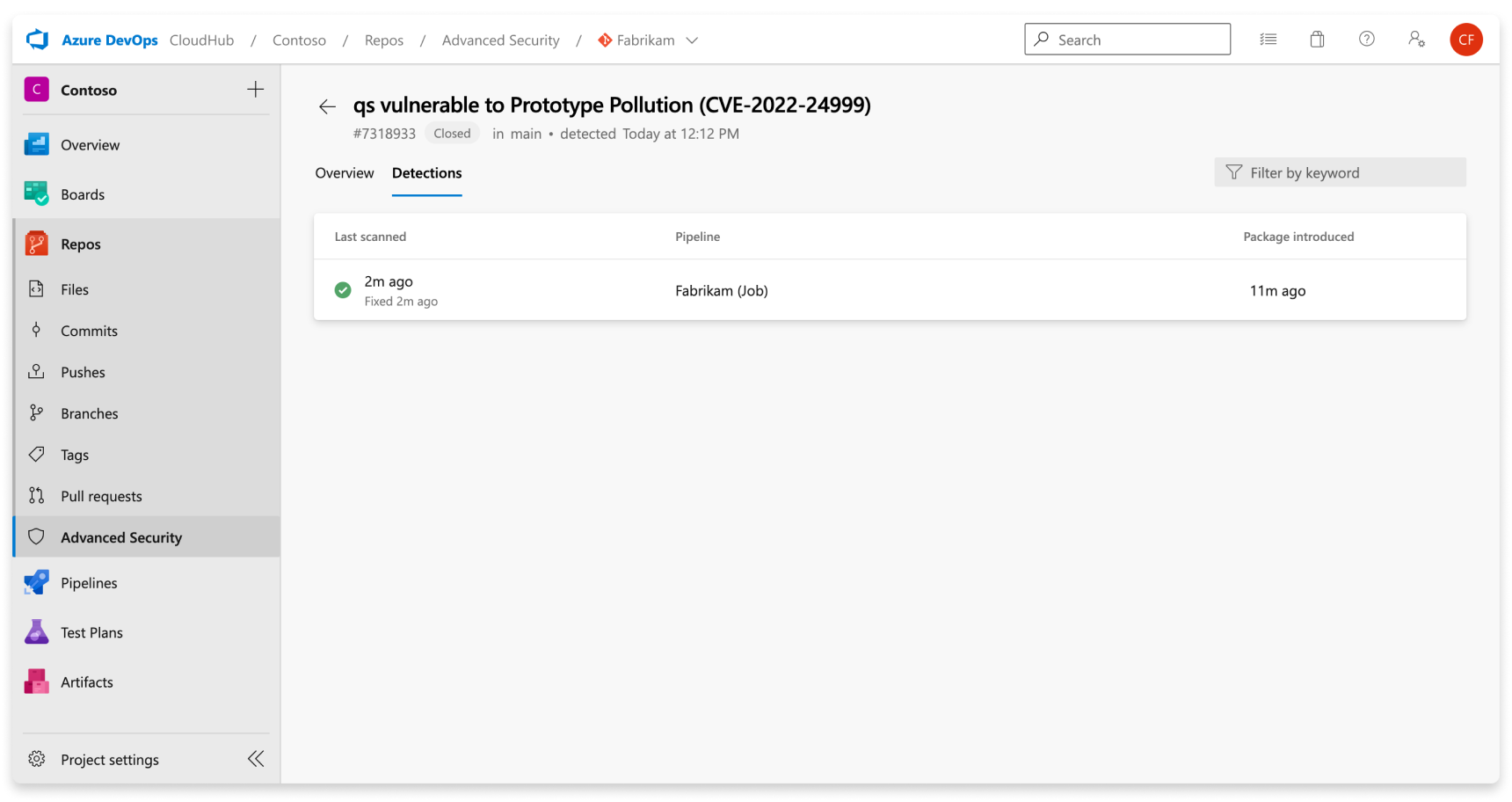Switch to the Overview tab
This screenshot has width=1512, height=802.
point(344,173)
